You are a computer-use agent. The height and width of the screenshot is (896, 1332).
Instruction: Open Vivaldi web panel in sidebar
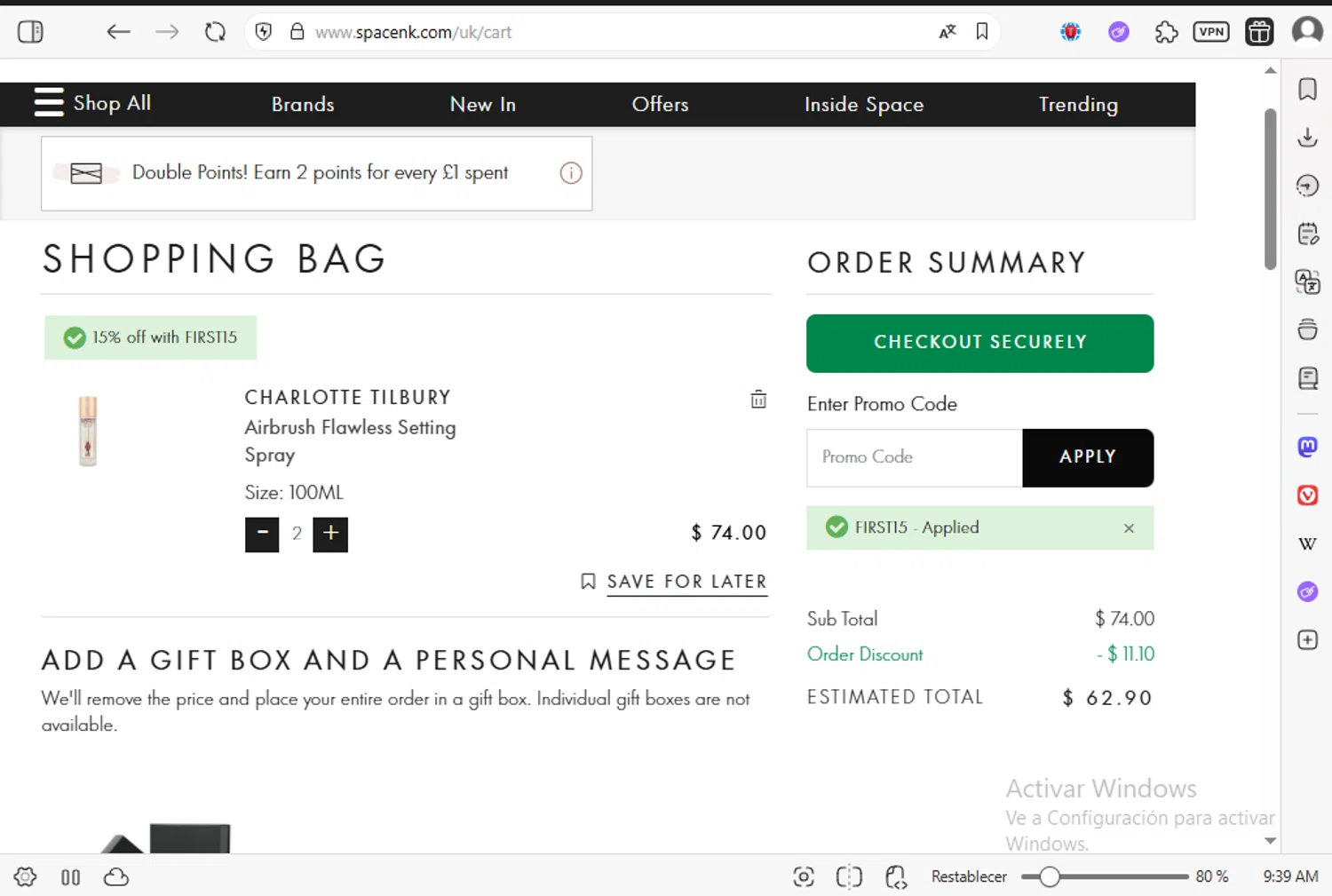point(1307,495)
